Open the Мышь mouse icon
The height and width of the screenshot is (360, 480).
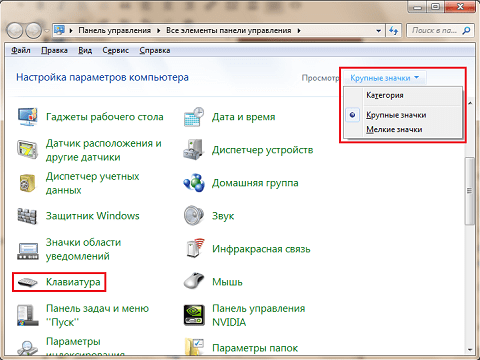click(x=194, y=281)
